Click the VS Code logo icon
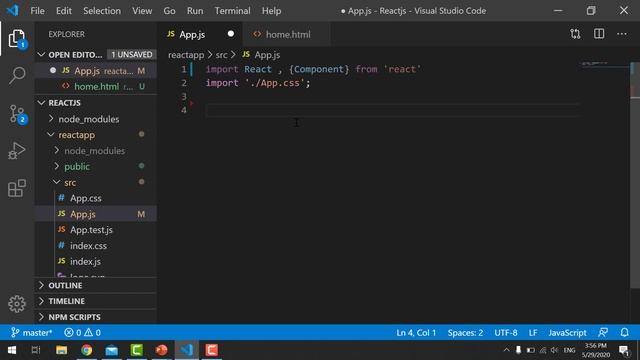This screenshot has height=360, width=640. click(x=12, y=10)
